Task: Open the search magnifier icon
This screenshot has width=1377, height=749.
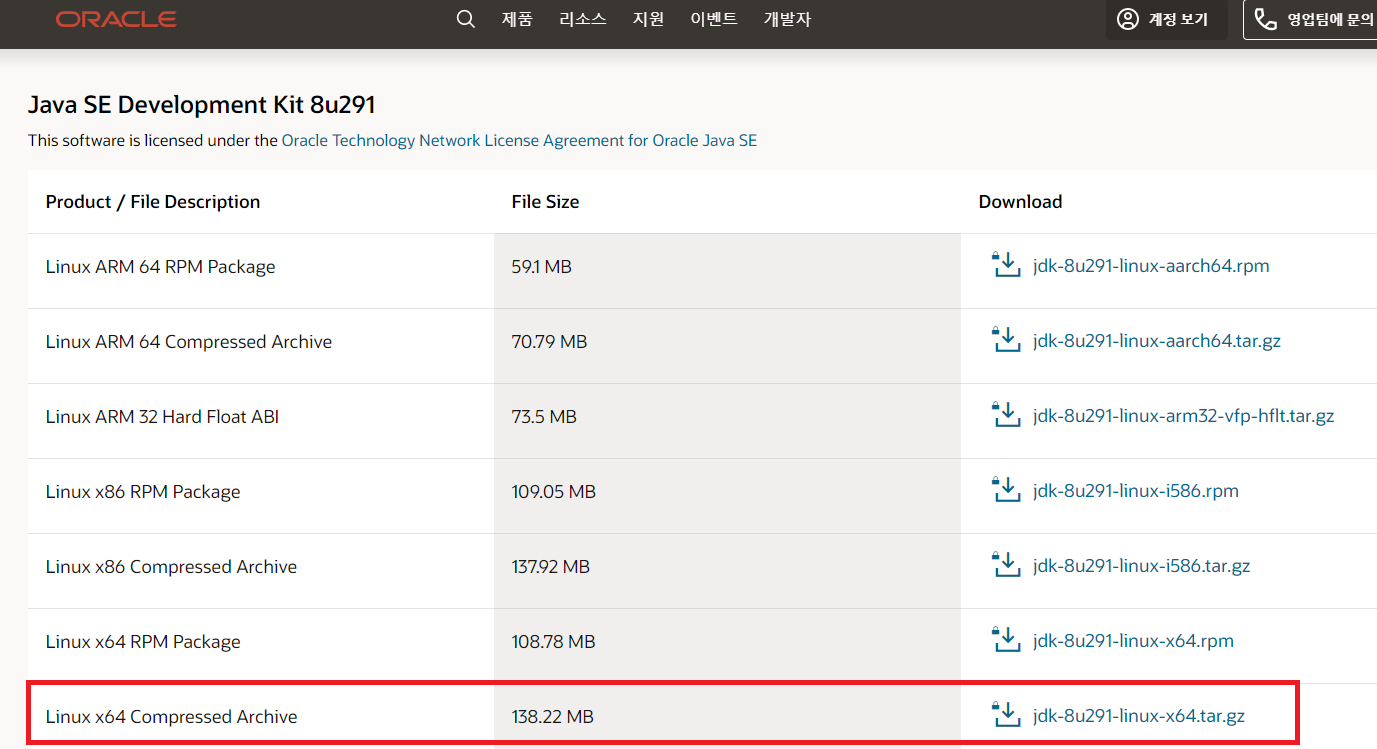Action: (x=465, y=19)
